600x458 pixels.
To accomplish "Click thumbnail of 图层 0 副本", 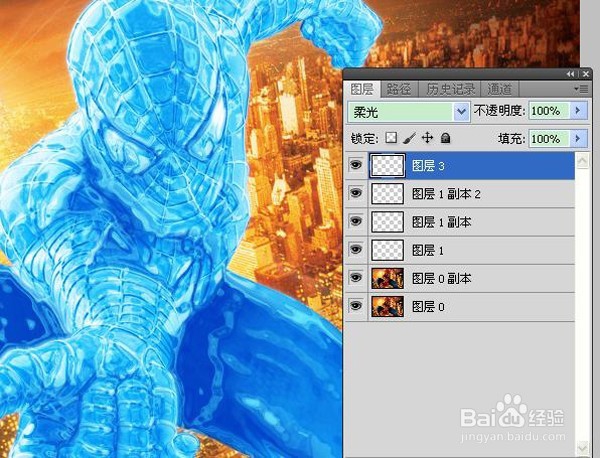I will (x=387, y=278).
